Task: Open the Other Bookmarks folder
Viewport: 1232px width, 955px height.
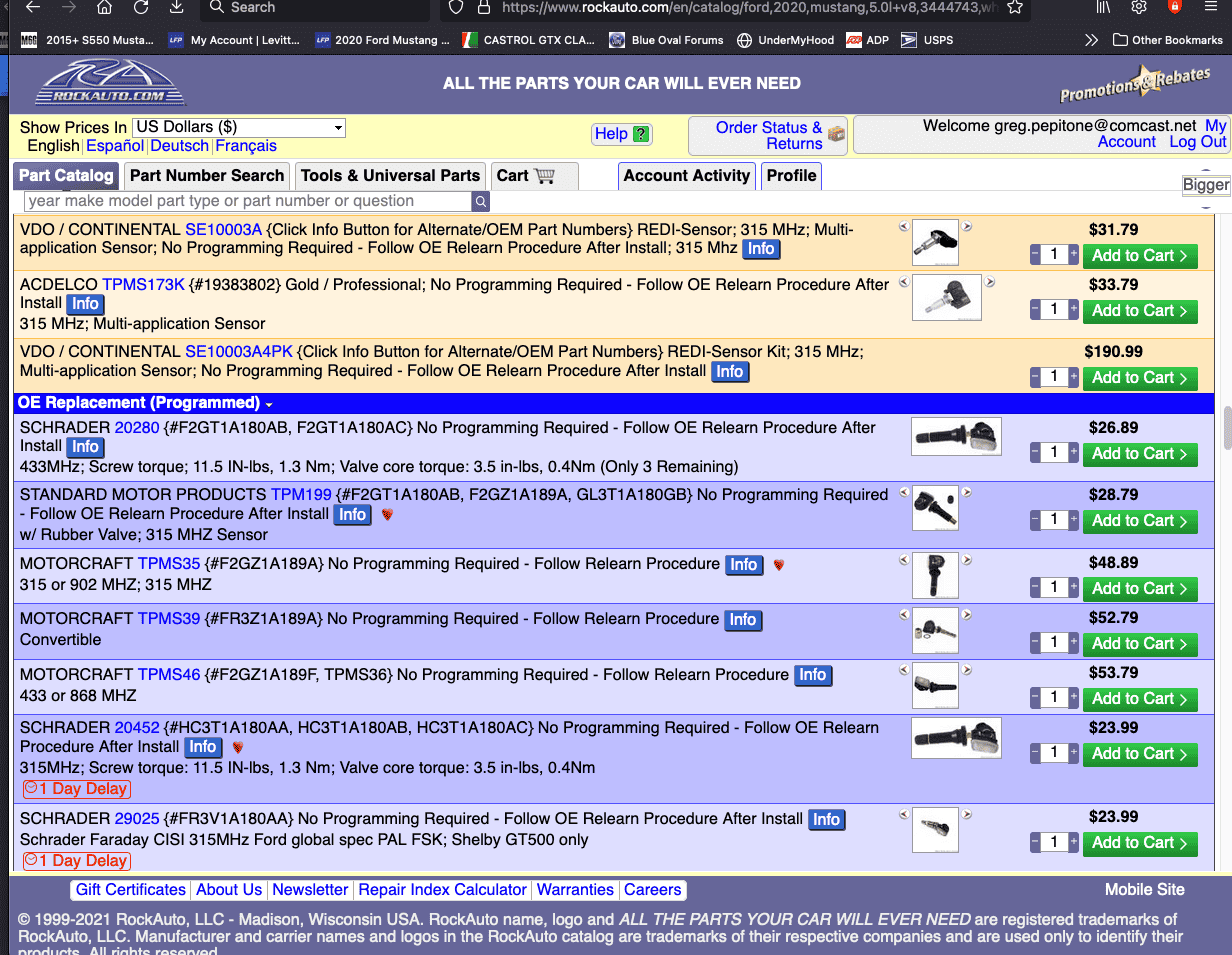Action: pos(1167,40)
